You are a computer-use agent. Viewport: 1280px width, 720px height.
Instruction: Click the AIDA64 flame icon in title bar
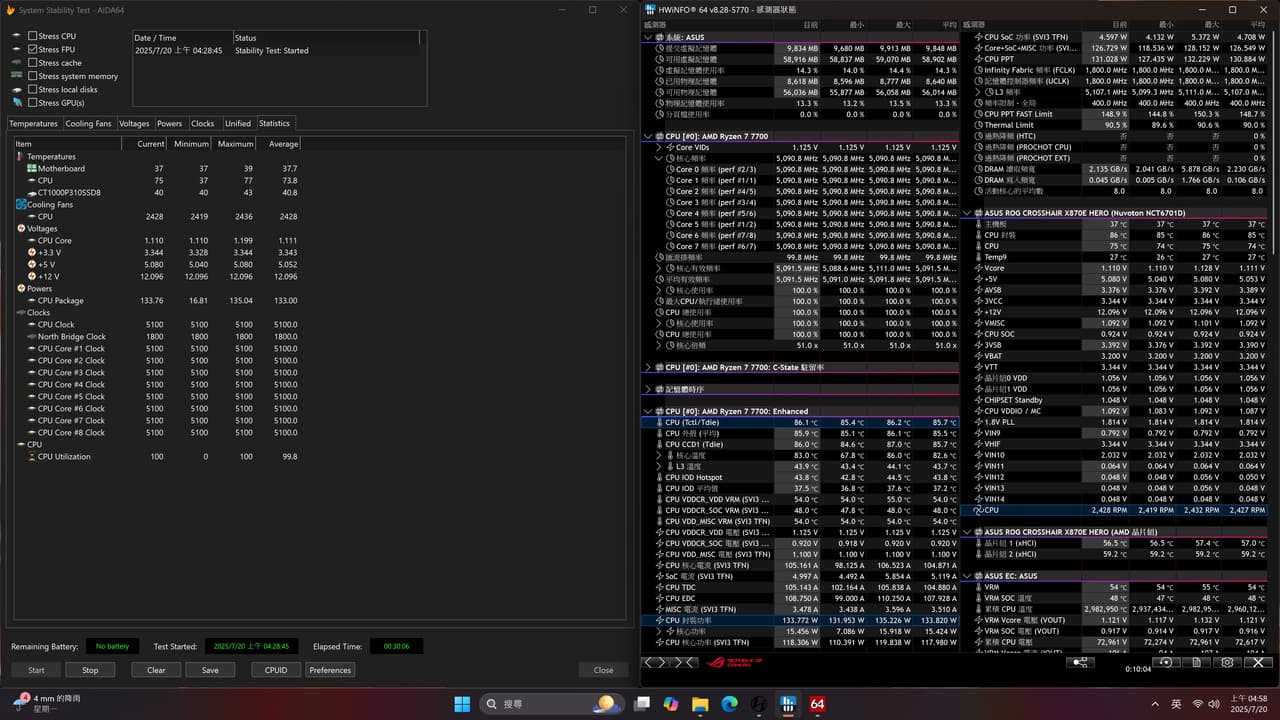(9, 10)
